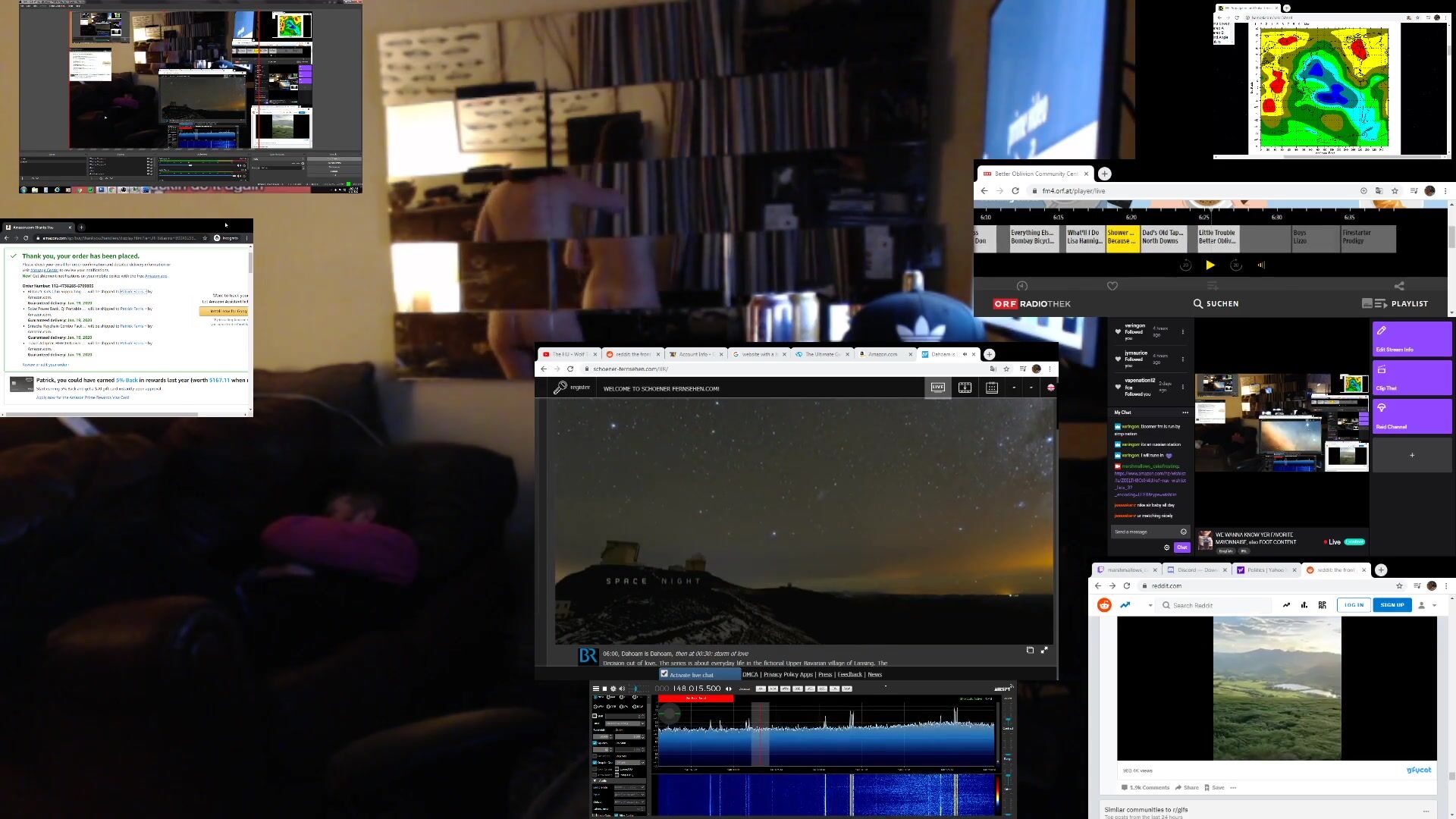This screenshot has height=819, width=1456.
Task: Reload the fm4.orf.at page
Action: tap(1015, 191)
